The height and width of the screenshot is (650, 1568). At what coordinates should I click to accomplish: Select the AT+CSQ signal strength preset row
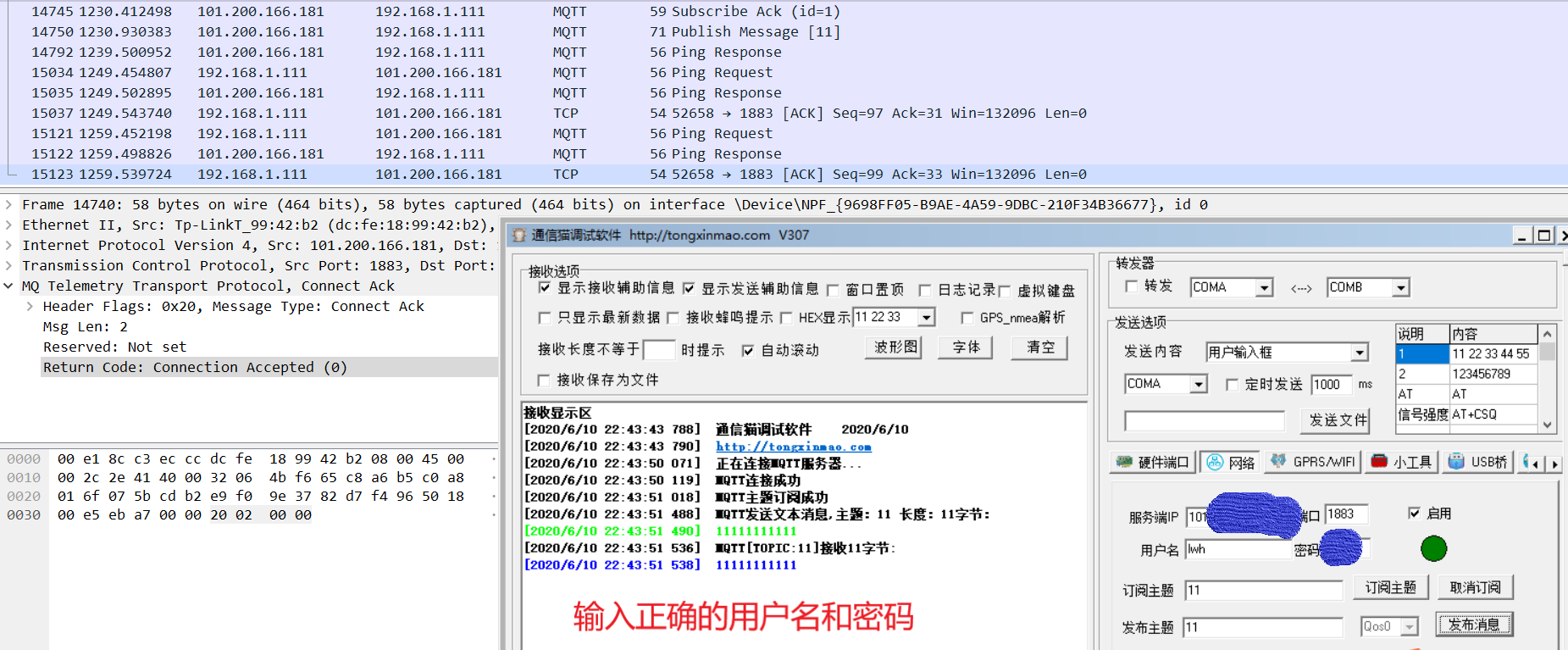tap(1466, 414)
